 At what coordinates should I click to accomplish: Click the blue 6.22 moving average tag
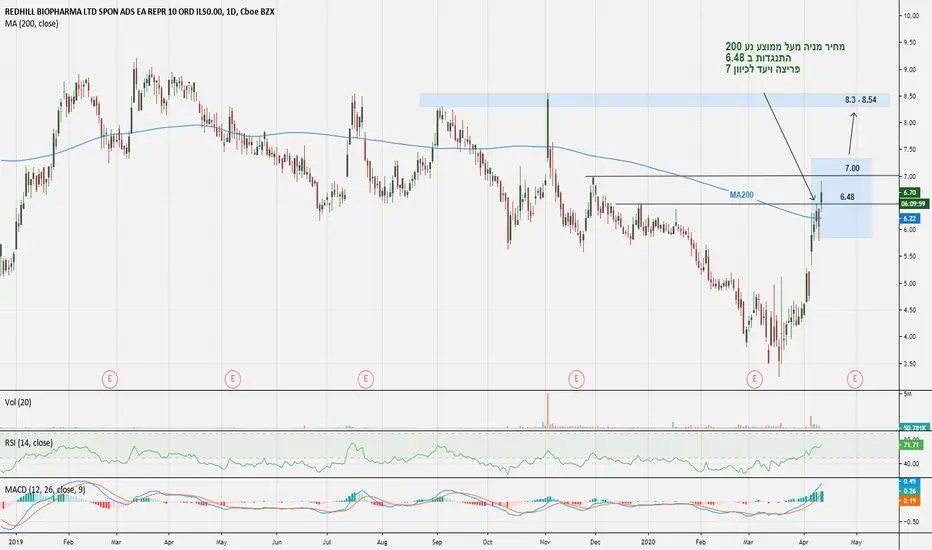909,218
